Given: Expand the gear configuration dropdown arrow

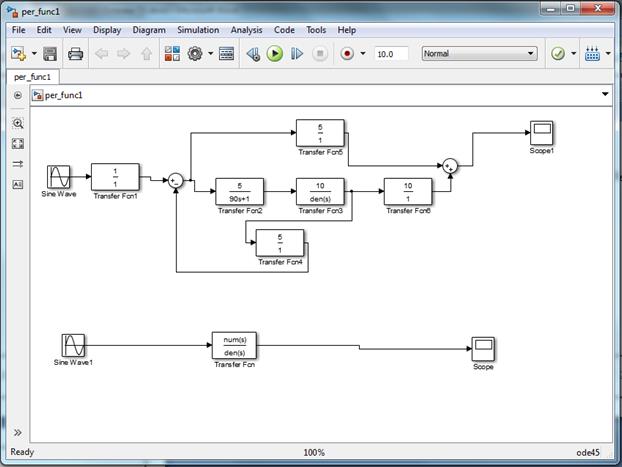Looking at the screenshot, I should pos(211,54).
